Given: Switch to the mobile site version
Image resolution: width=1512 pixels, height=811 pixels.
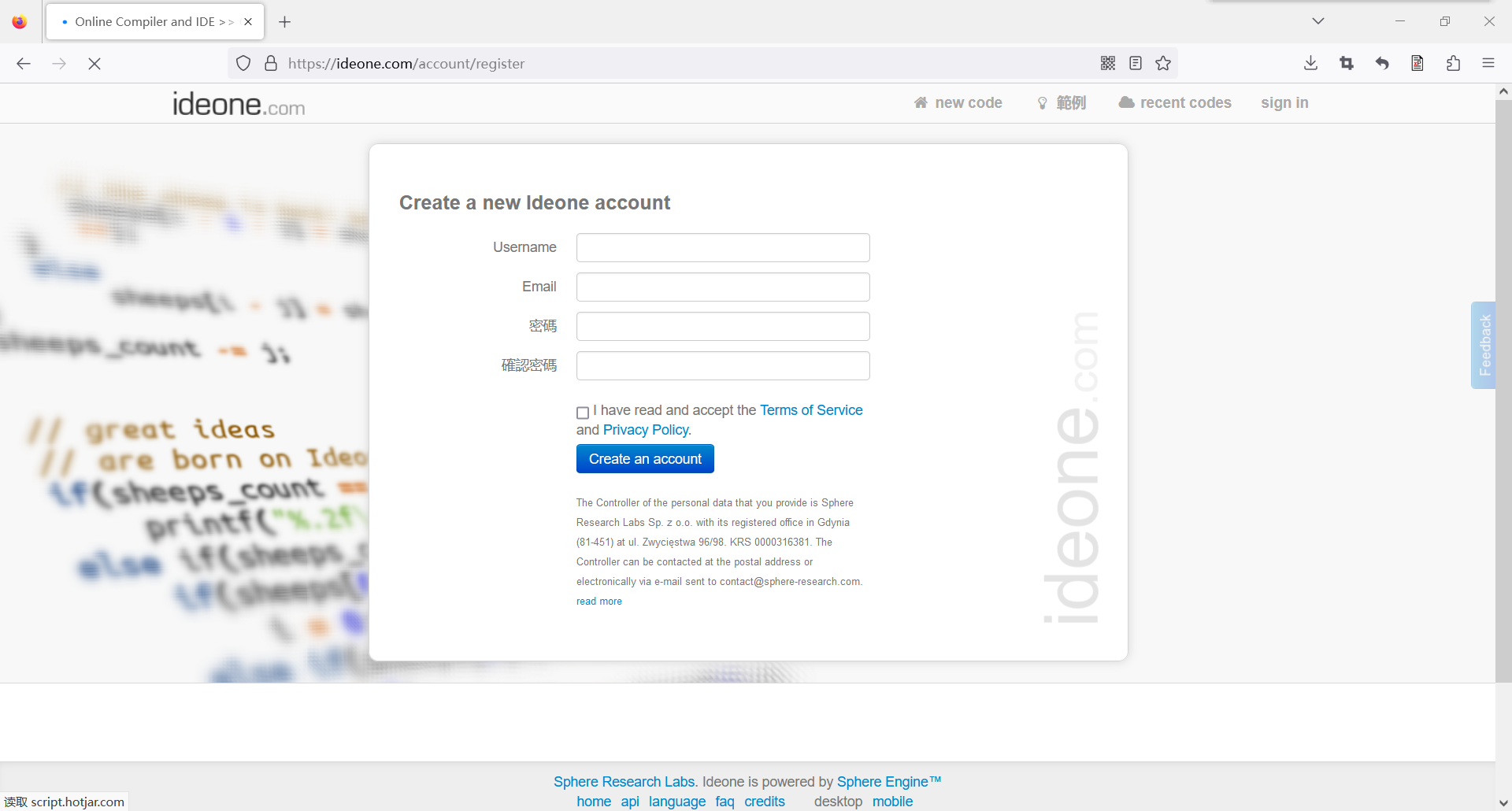Looking at the screenshot, I should pyautogui.click(x=892, y=802).
